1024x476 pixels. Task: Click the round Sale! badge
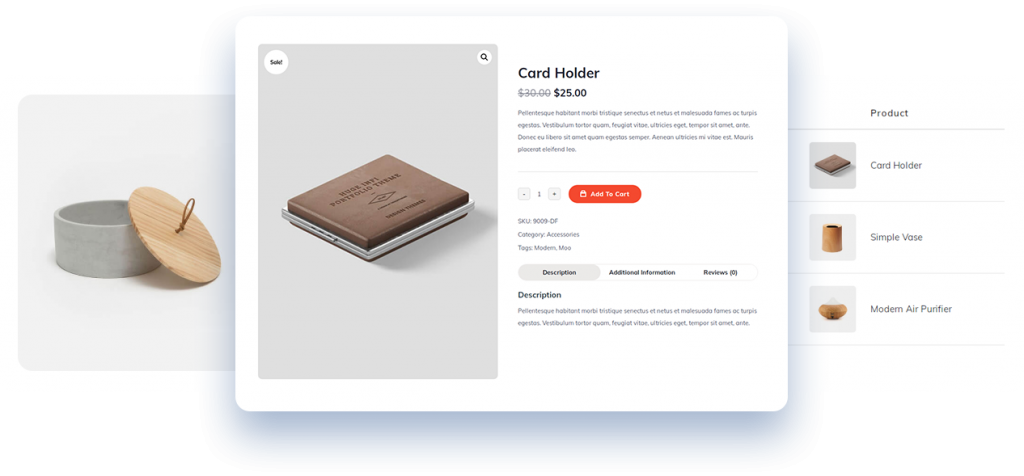[276, 62]
